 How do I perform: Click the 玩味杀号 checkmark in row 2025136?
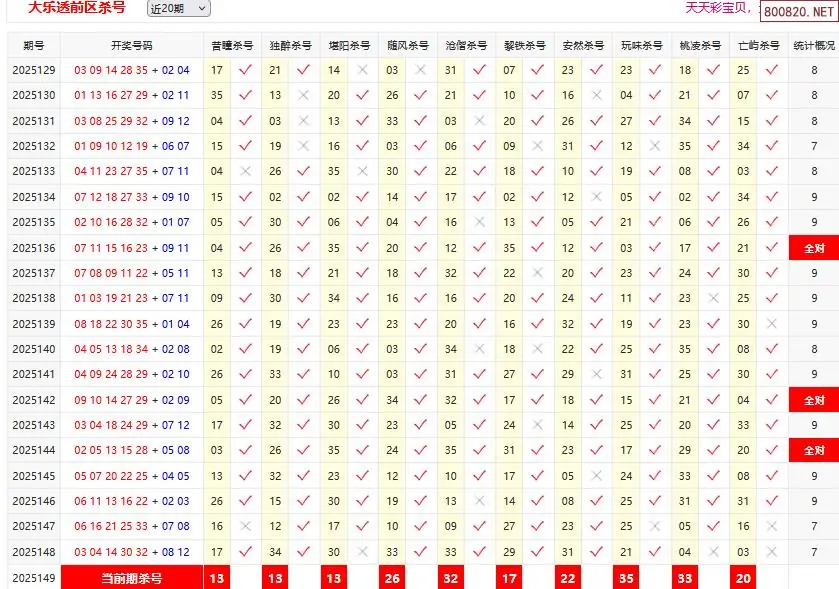[655, 248]
